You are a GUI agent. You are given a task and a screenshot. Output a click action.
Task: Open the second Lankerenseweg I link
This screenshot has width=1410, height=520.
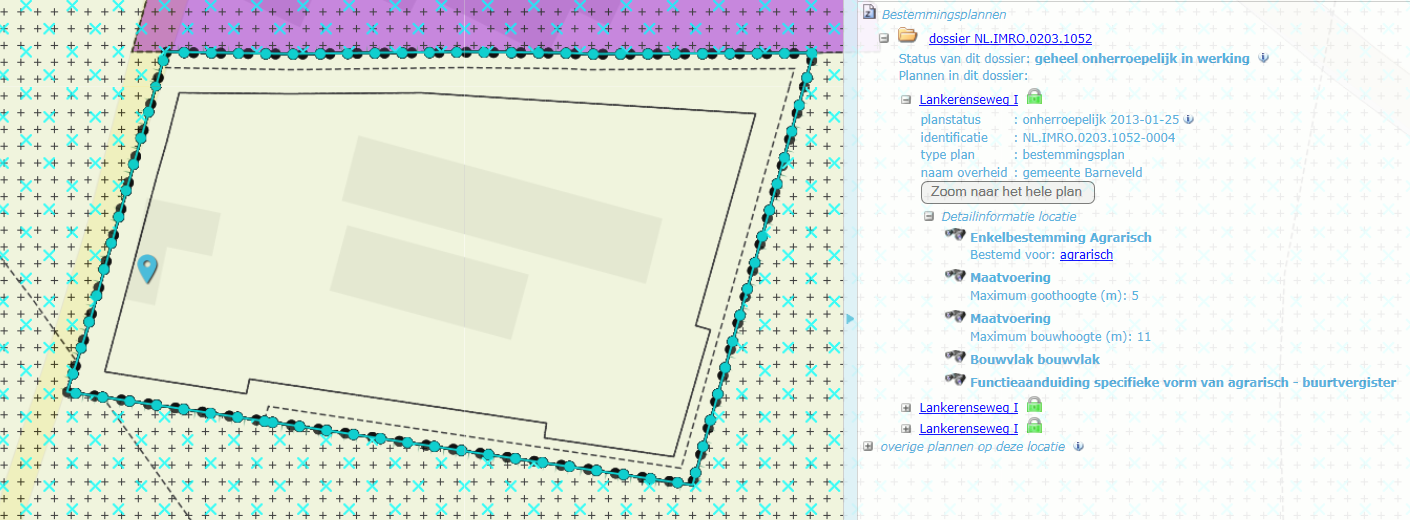coord(968,407)
